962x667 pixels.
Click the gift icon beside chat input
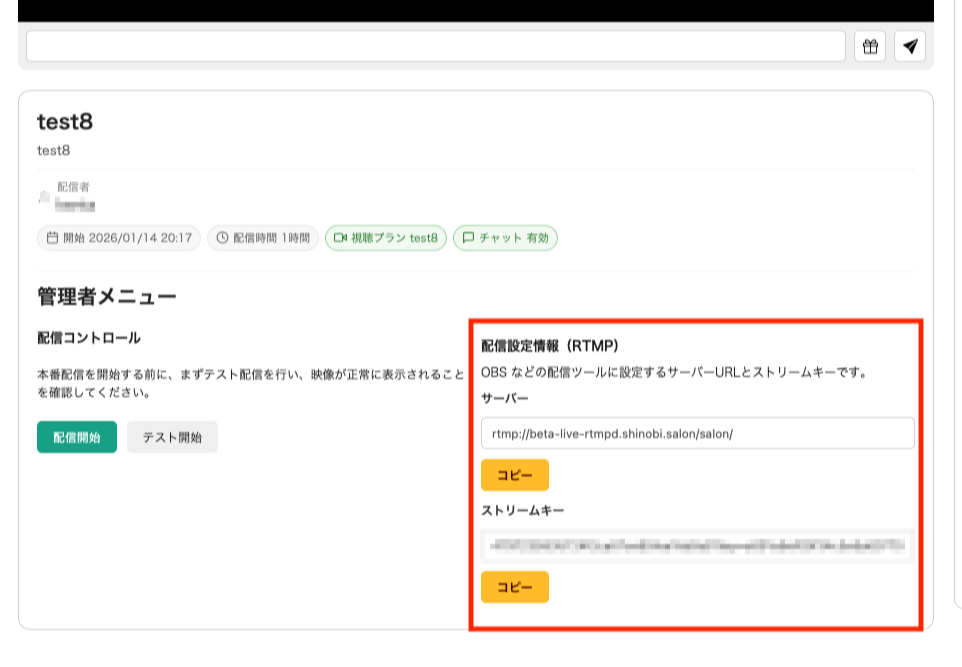point(870,46)
